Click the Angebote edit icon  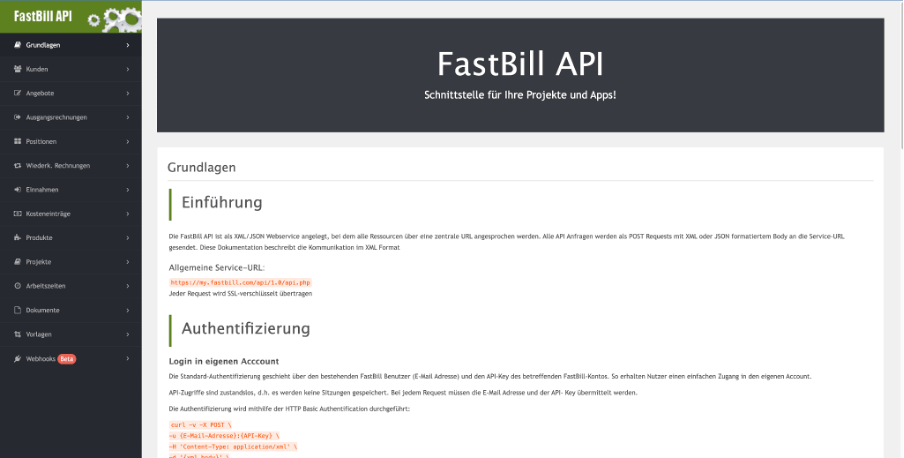tap(17, 93)
